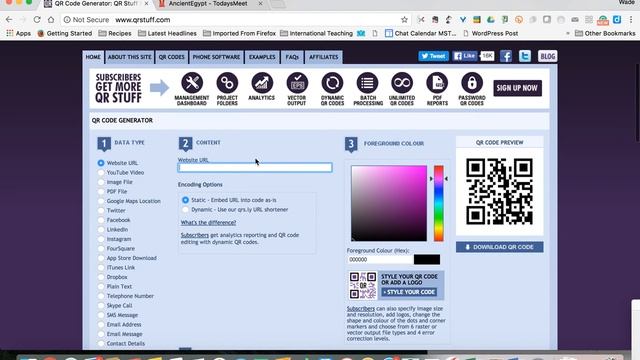Viewport: 640px width, 360px height.
Task: Open the Other Bookmarks folder
Action: 605,33
